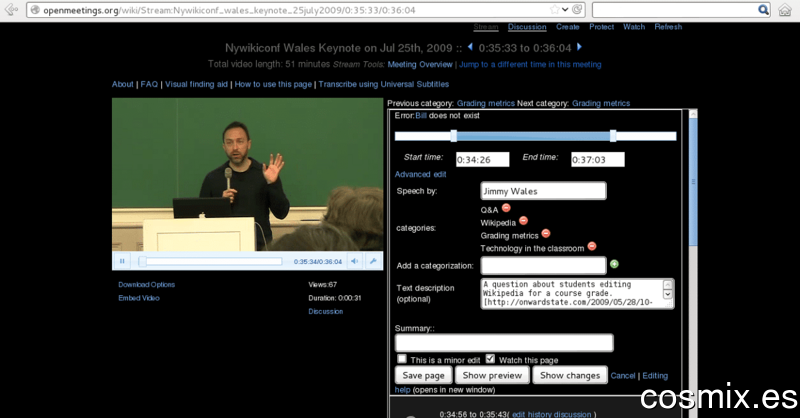This screenshot has width=800, height=418.
Task: Click the 'Duration: 0:00:31' text
Action: pos(335,298)
